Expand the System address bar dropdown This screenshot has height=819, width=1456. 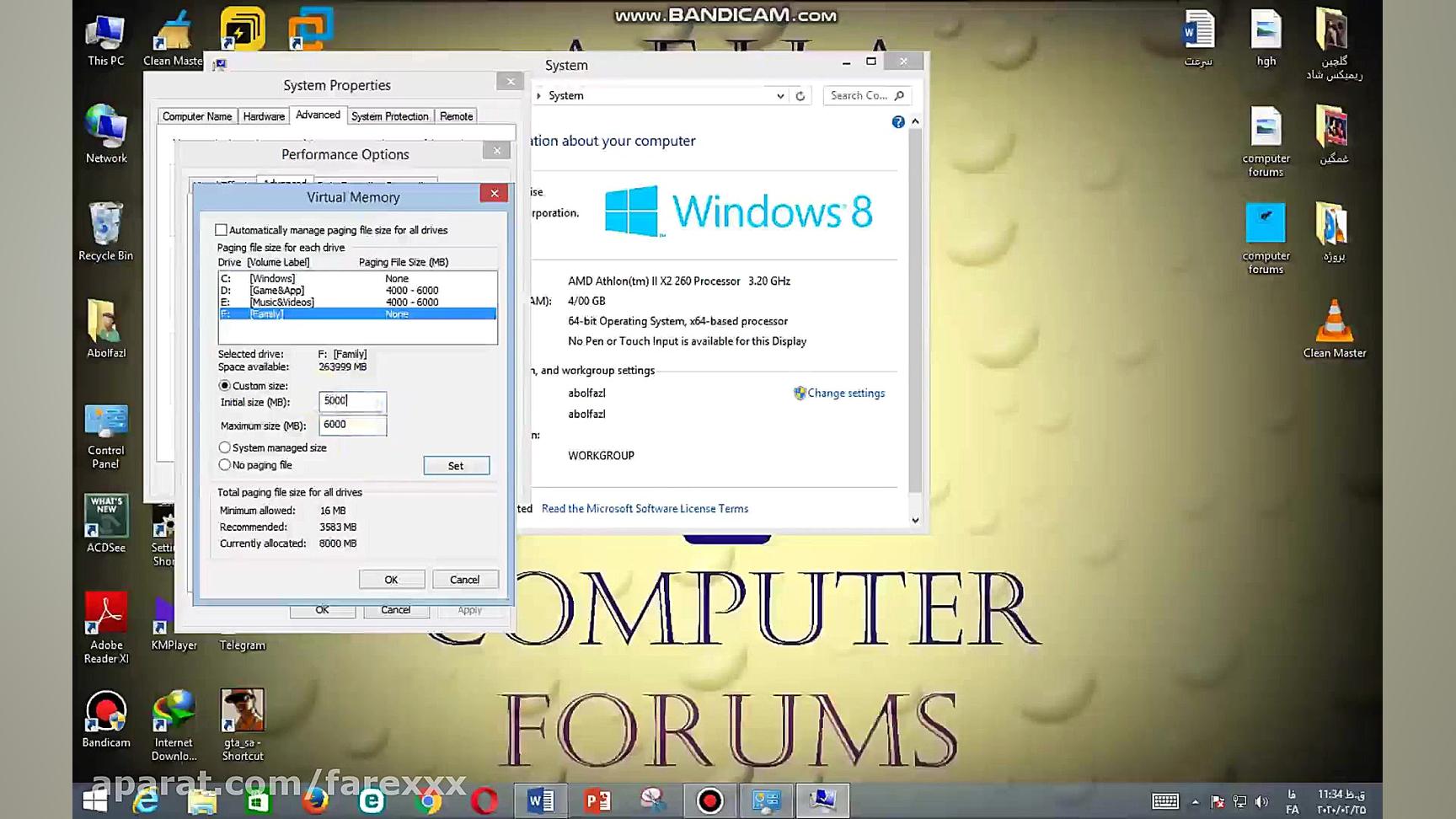pyautogui.click(x=780, y=96)
